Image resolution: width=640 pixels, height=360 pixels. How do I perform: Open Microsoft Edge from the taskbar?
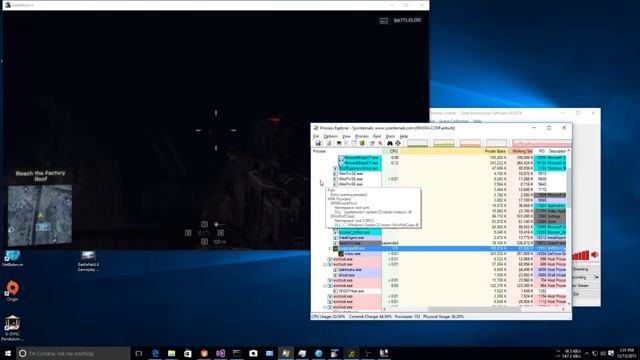155,353
